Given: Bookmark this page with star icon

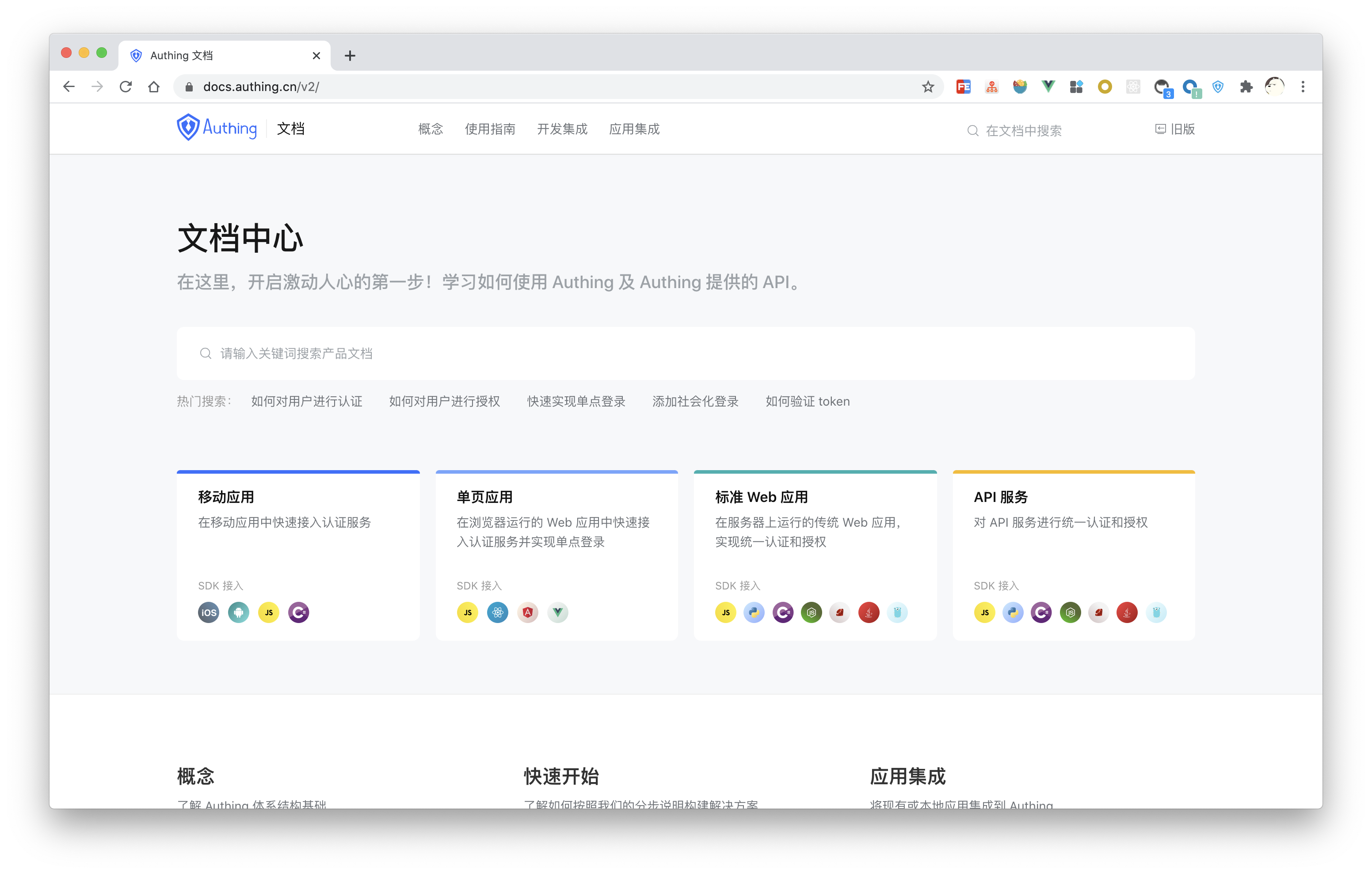Looking at the screenshot, I should (928, 87).
